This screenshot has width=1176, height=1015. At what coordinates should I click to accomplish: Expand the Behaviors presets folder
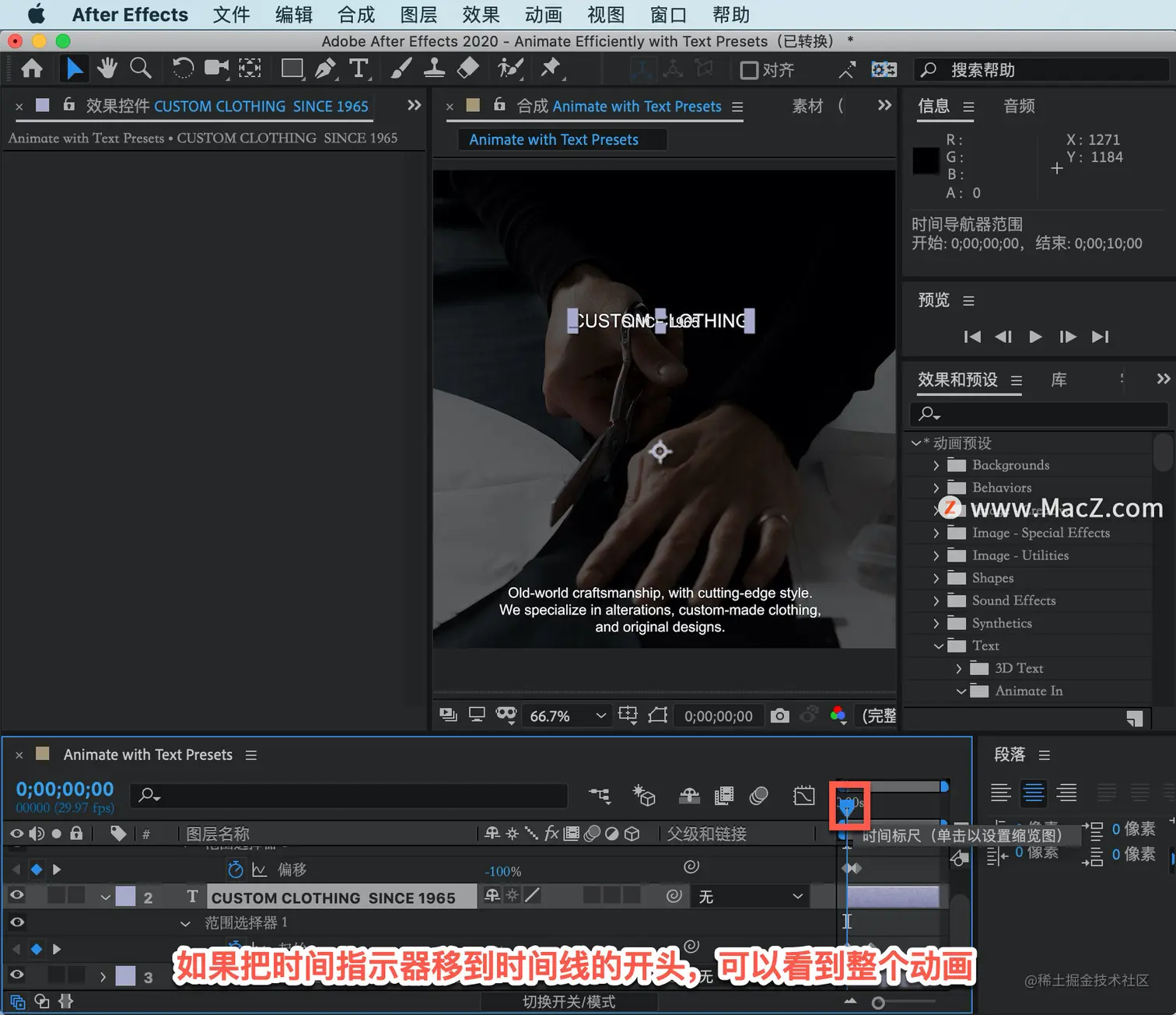tap(936, 488)
